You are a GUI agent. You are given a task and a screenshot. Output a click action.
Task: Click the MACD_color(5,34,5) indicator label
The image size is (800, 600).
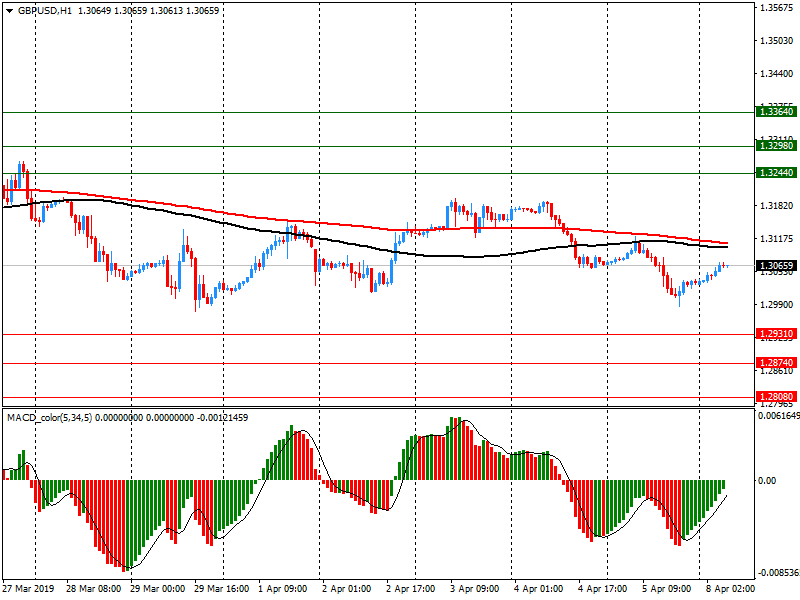pyautogui.click(x=50, y=417)
